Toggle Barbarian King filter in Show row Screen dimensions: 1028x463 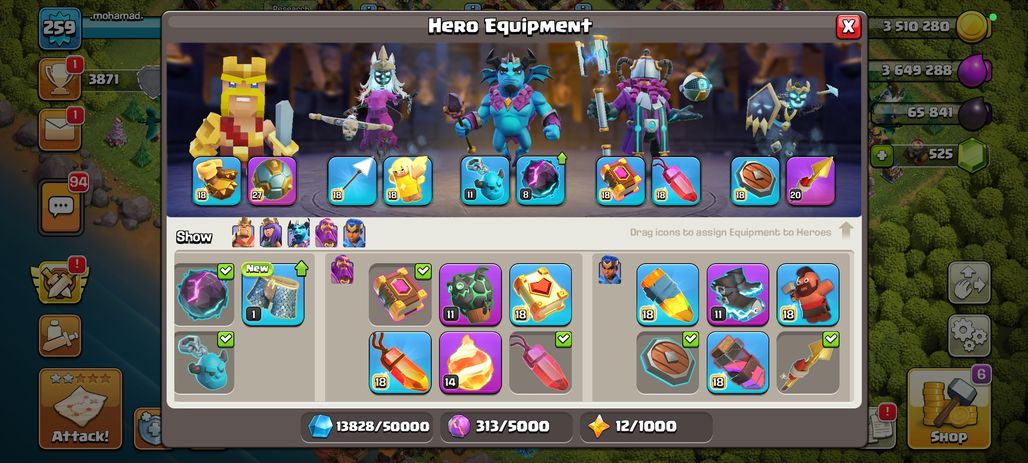pyautogui.click(x=243, y=233)
